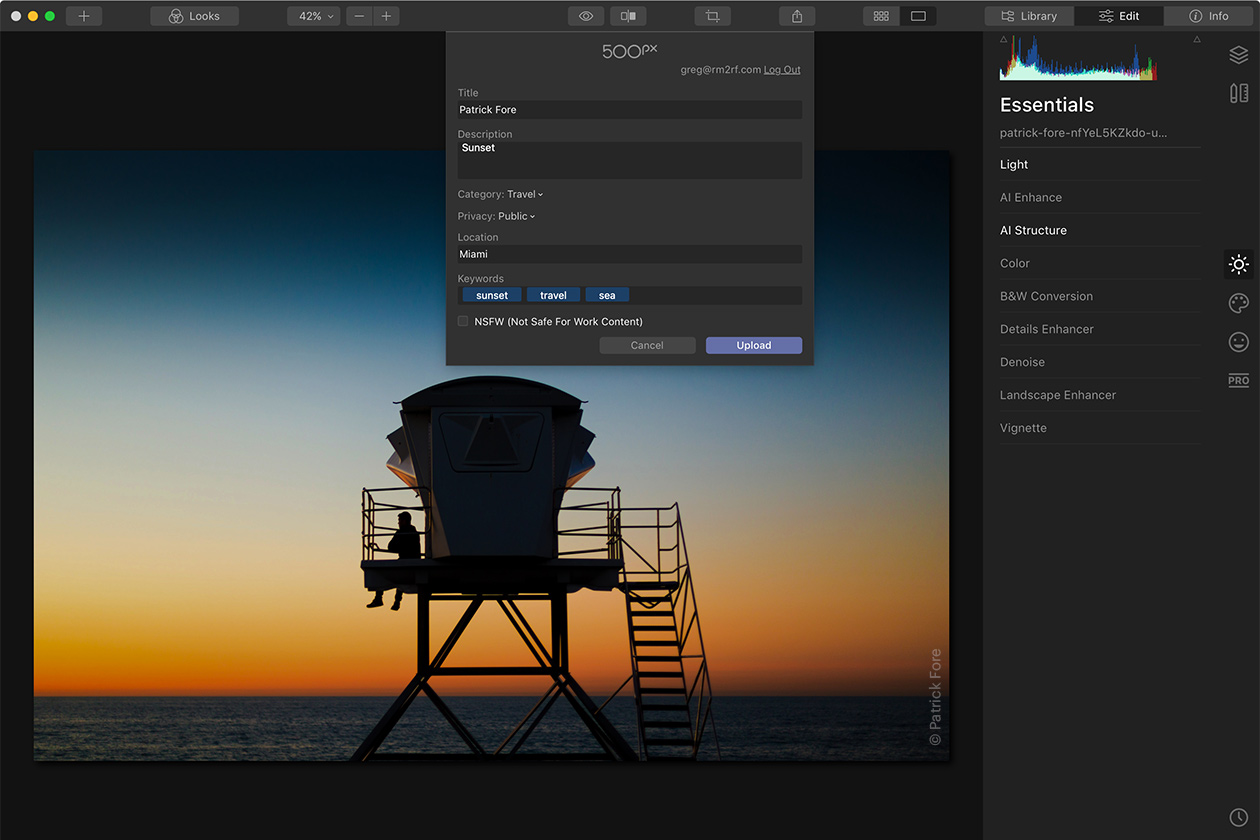Toggle the before/after compare view
The image size is (1260, 840).
point(628,16)
